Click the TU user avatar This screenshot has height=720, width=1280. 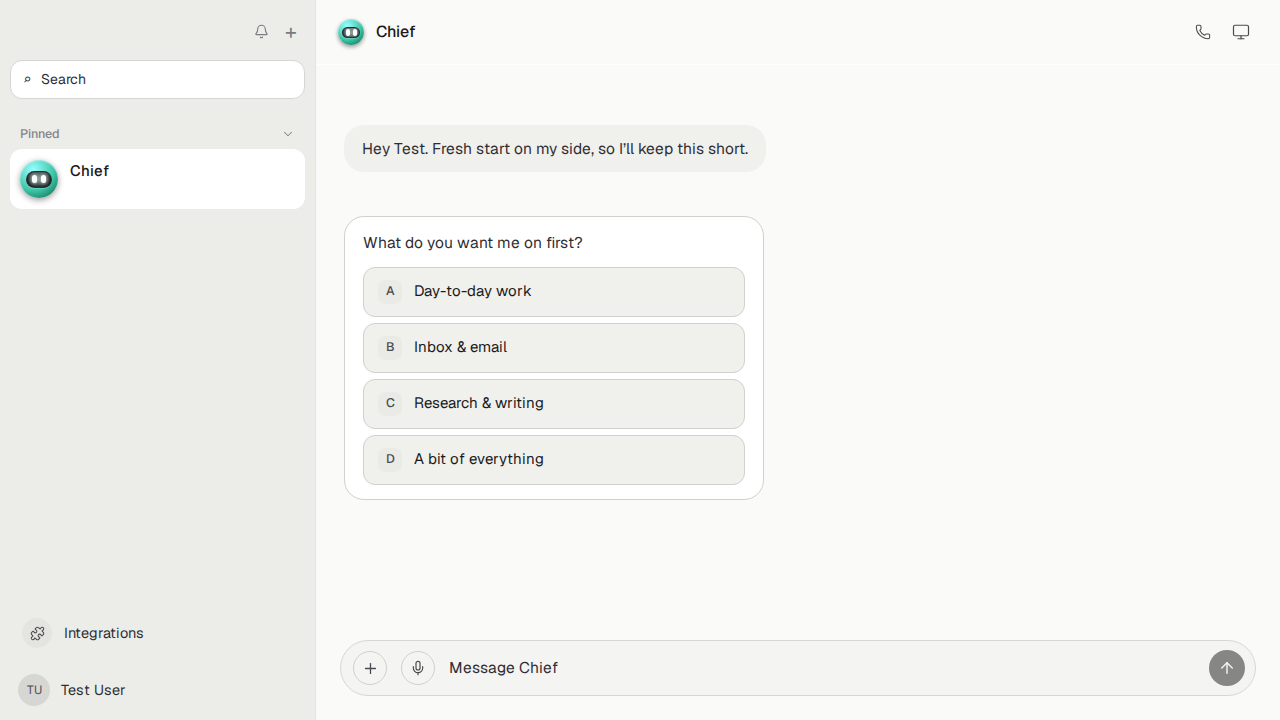pos(34,690)
